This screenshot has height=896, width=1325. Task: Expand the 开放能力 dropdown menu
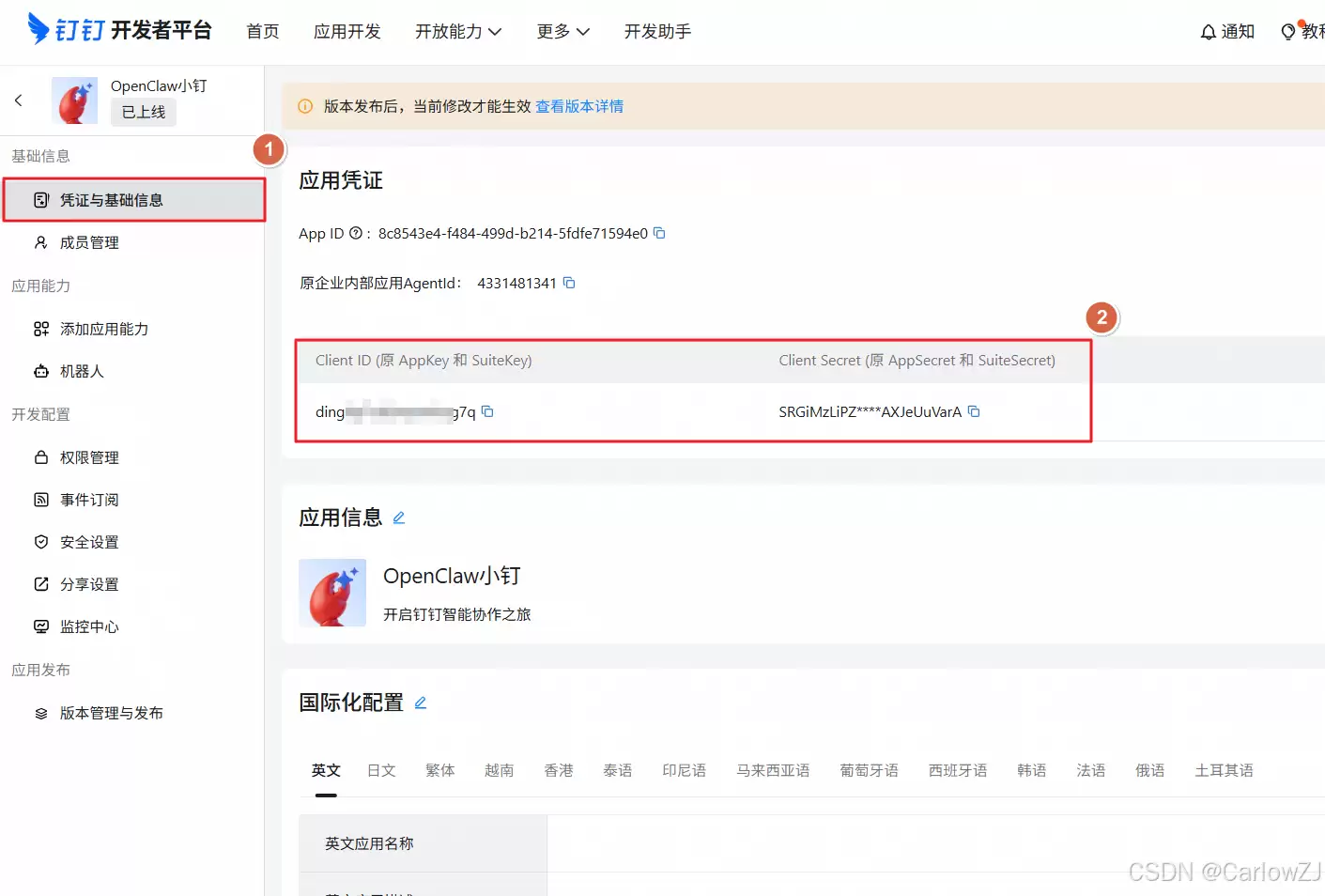click(458, 32)
